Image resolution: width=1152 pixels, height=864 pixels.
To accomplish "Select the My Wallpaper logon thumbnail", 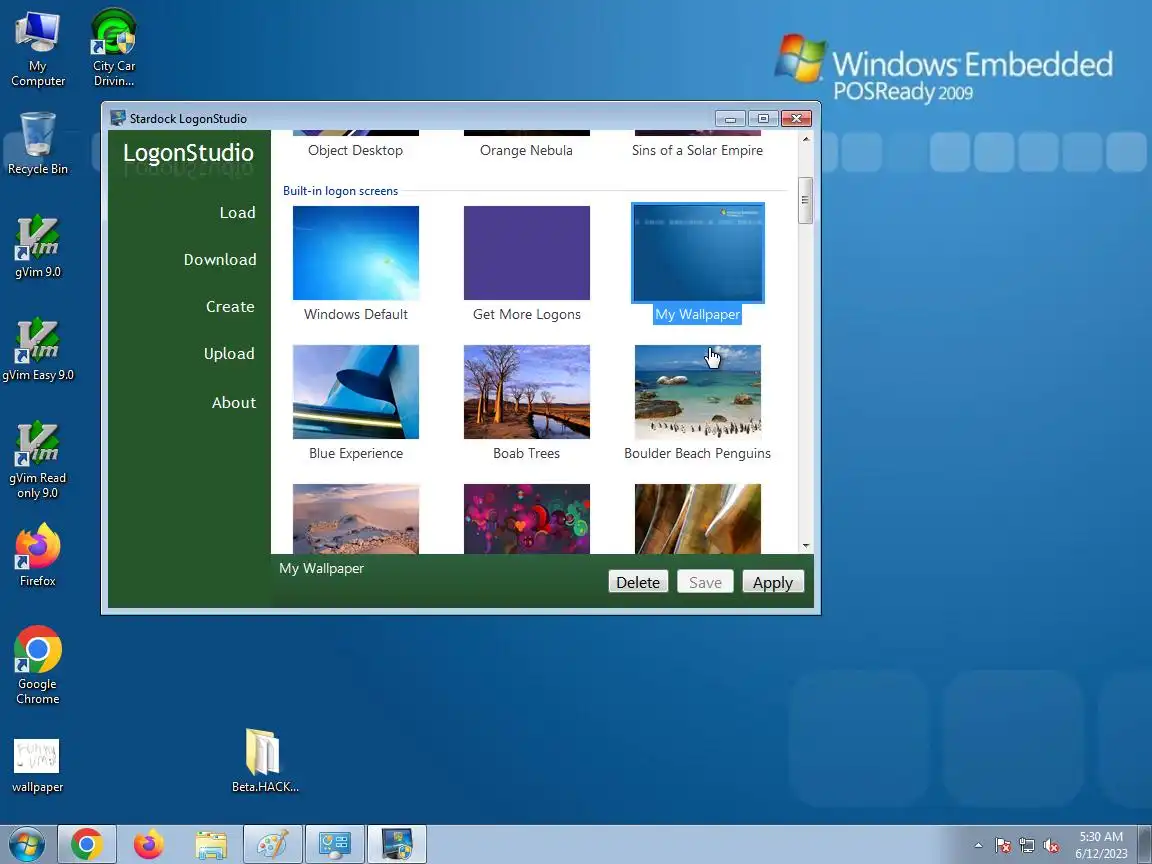I will point(698,253).
